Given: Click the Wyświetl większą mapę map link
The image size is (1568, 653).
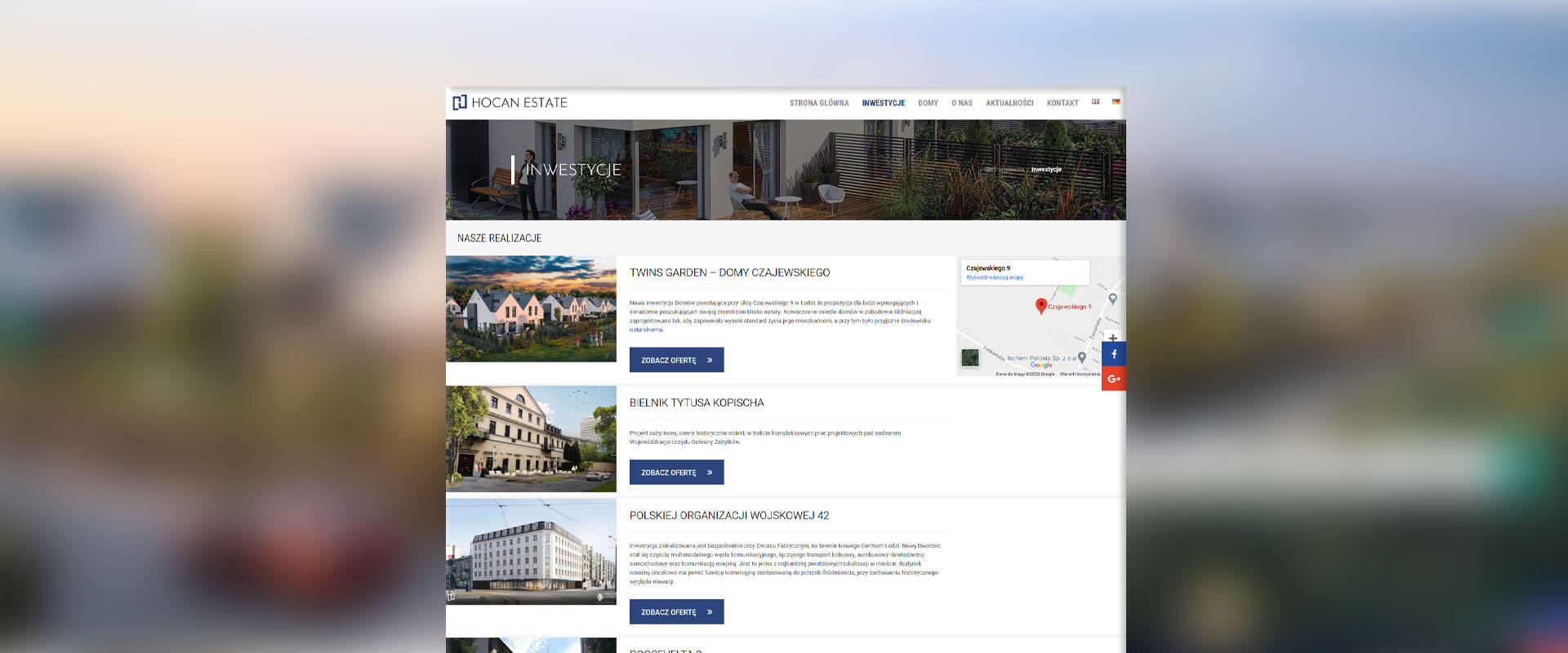Looking at the screenshot, I should coord(994,278).
